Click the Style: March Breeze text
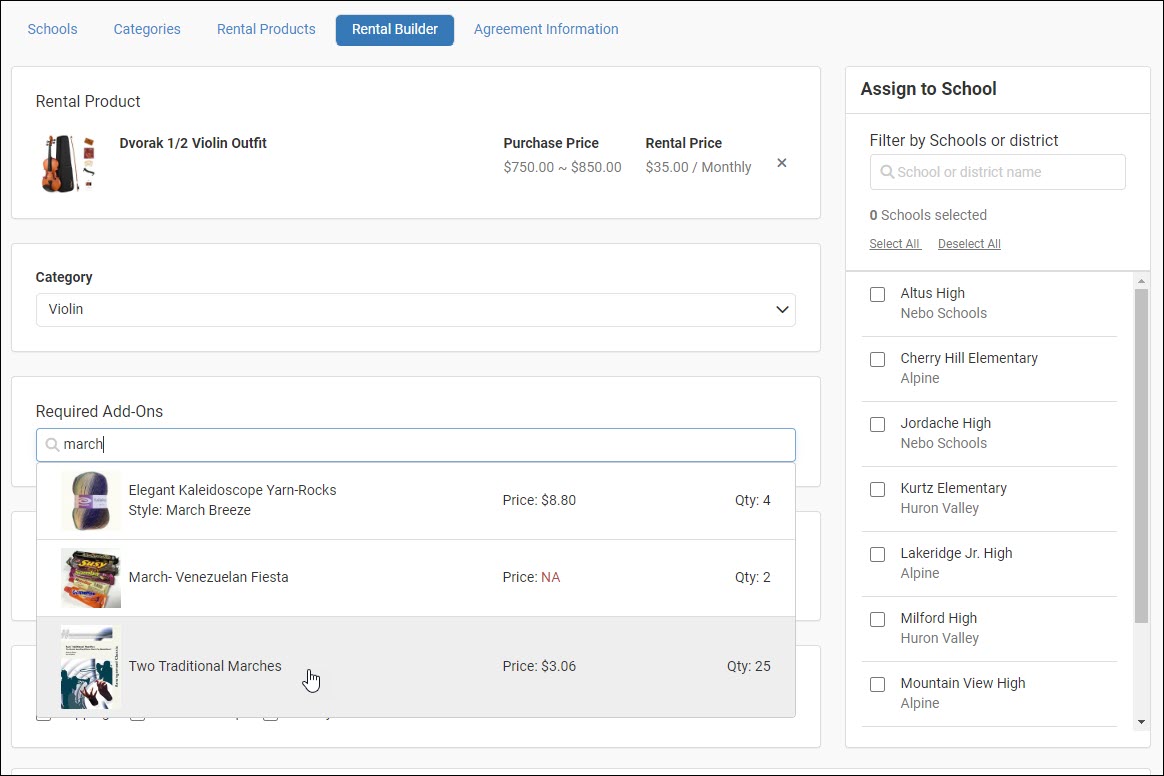This screenshot has height=776, width=1164. click(x=189, y=510)
